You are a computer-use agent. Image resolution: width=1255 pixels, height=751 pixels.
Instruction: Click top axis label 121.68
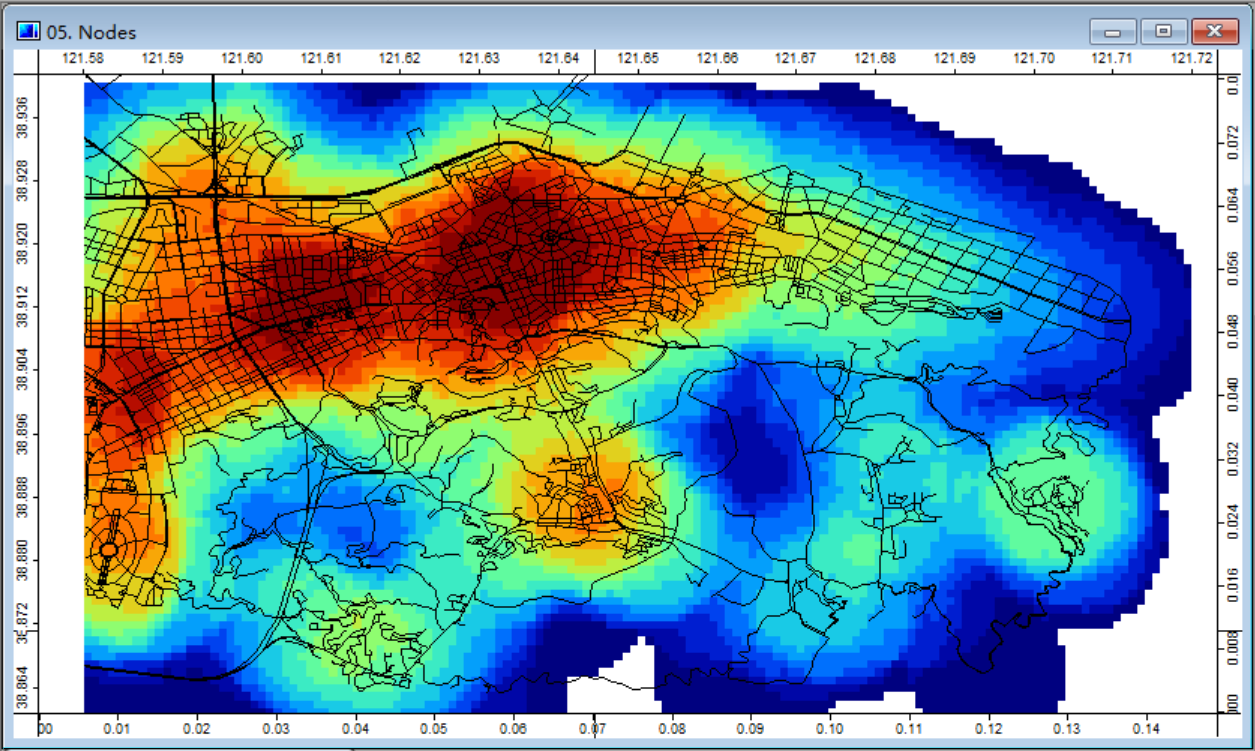click(875, 58)
